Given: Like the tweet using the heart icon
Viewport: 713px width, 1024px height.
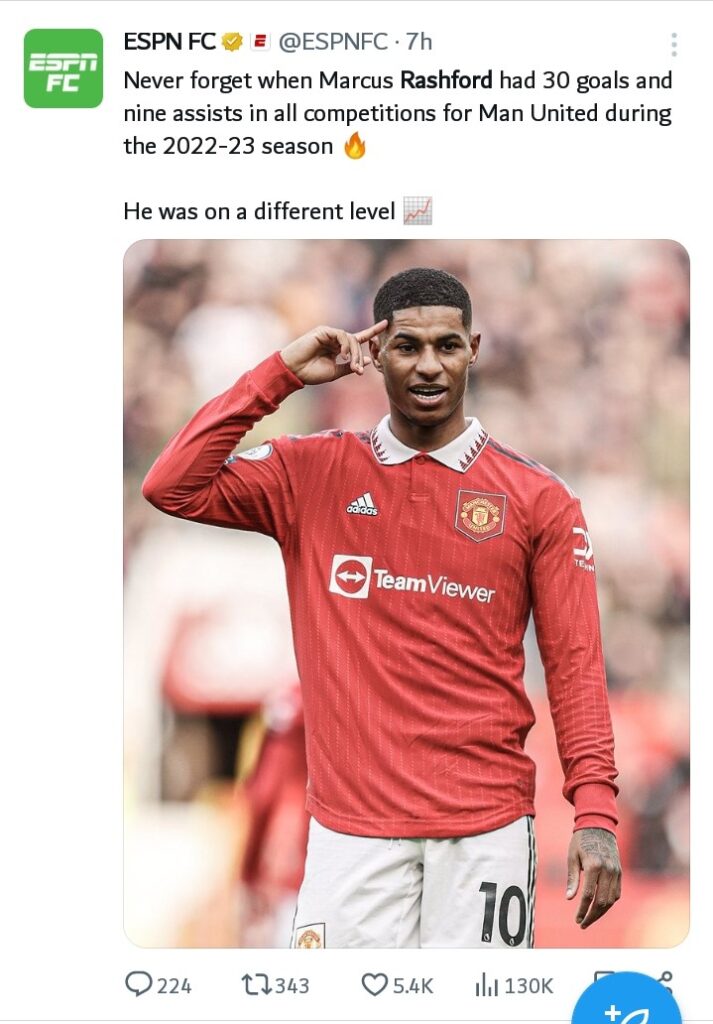Looking at the screenshot, I should (375, 984).
